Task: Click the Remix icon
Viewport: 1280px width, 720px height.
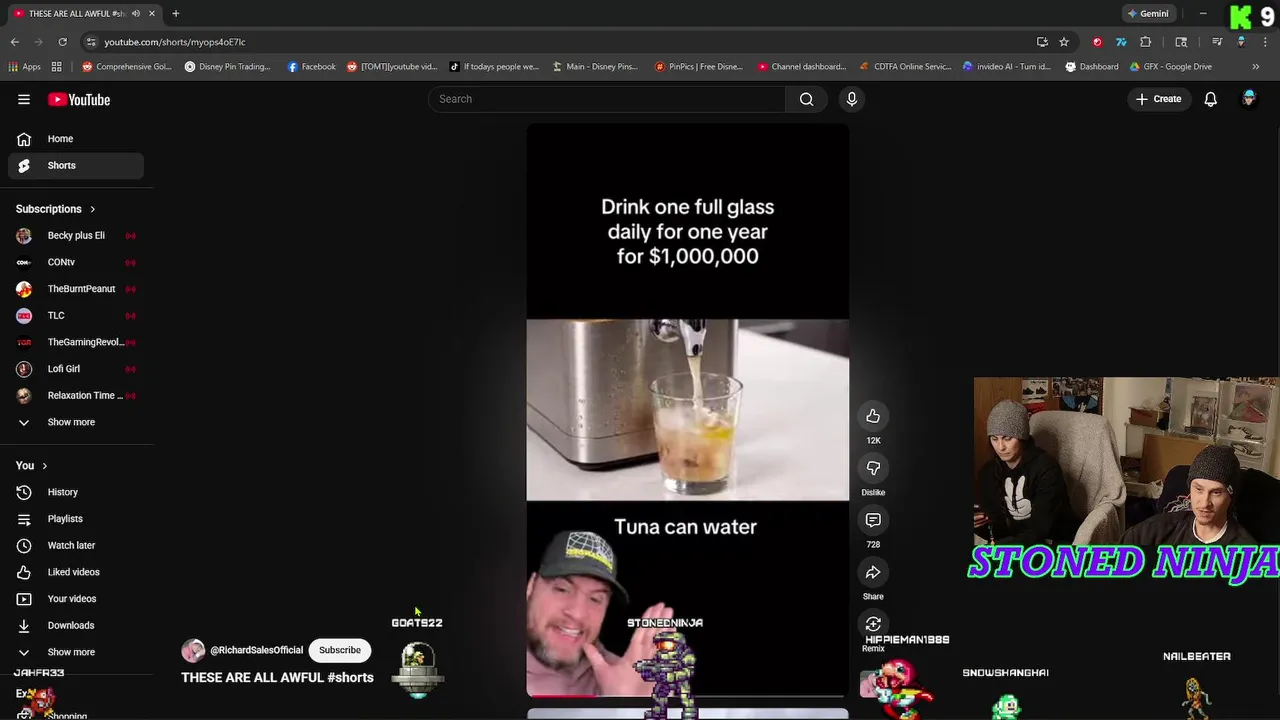Action: [x=873, y=624]
